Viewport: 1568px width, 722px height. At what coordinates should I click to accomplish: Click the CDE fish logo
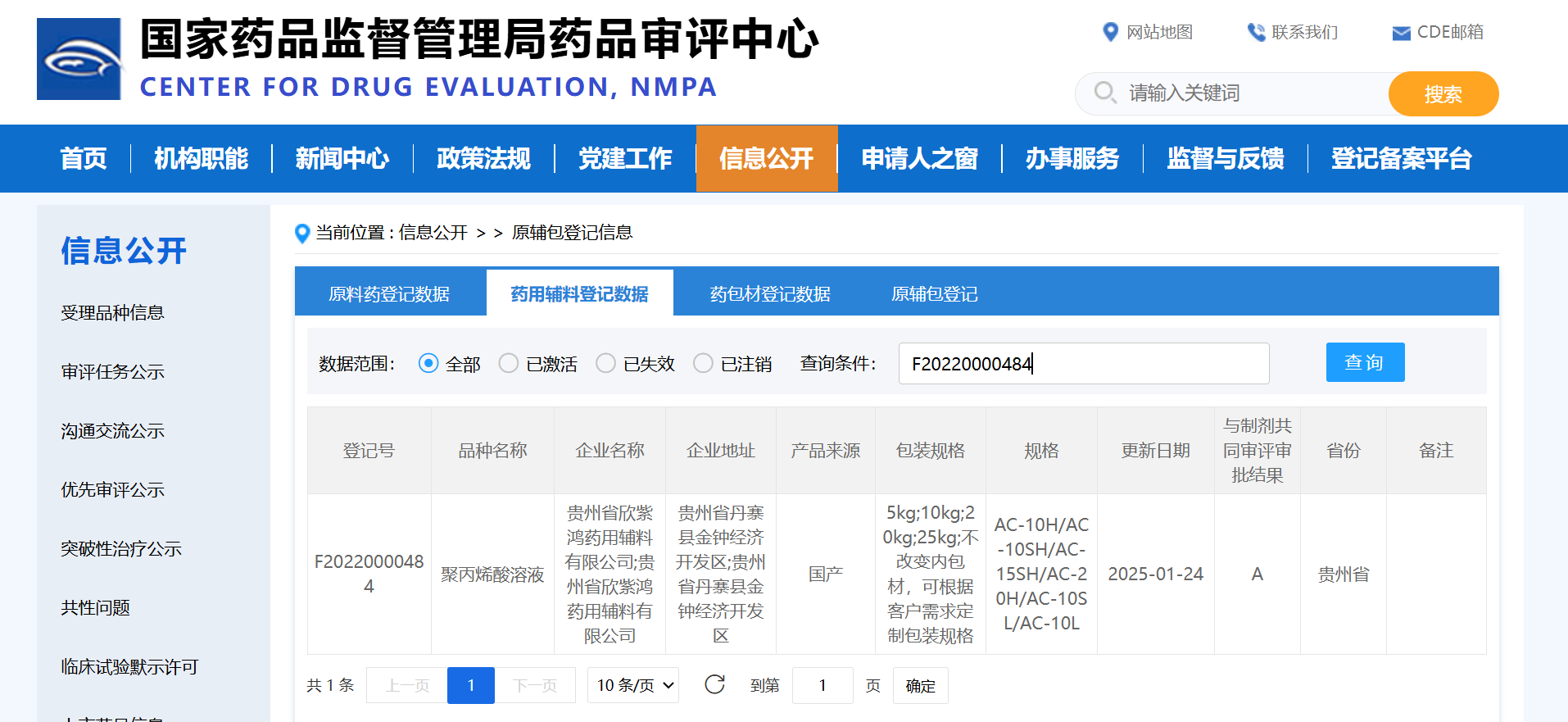[x=79, y=59]
